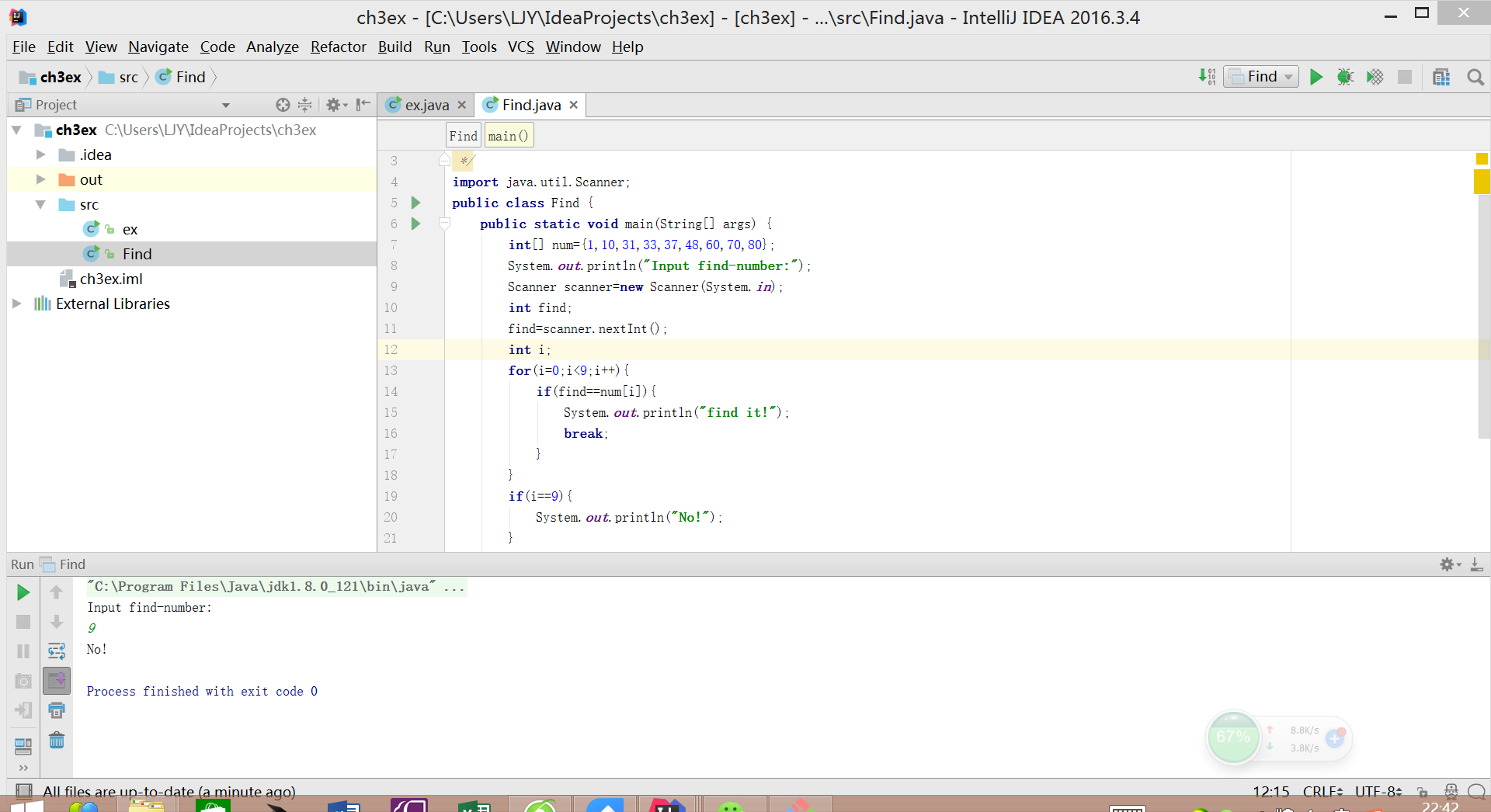The image size is (1491, 812).
Task: Run Find with coverage icon
Action: coord(1375,77)
